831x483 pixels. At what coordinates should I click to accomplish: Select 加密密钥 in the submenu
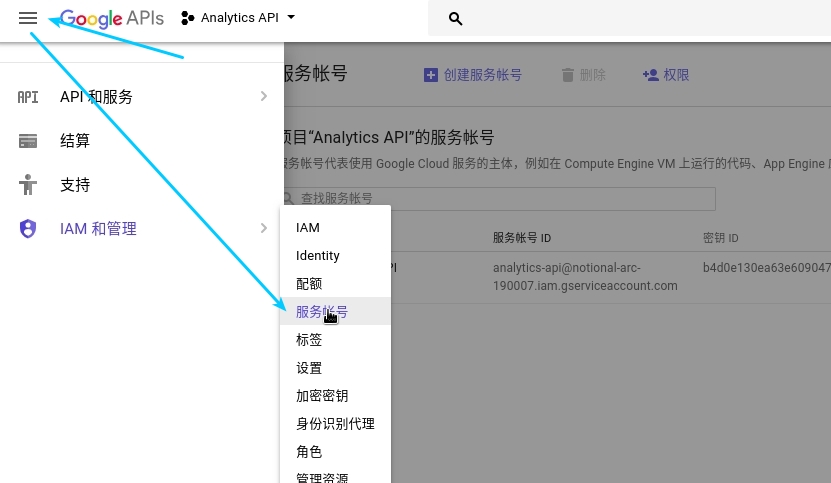[335, 396]
